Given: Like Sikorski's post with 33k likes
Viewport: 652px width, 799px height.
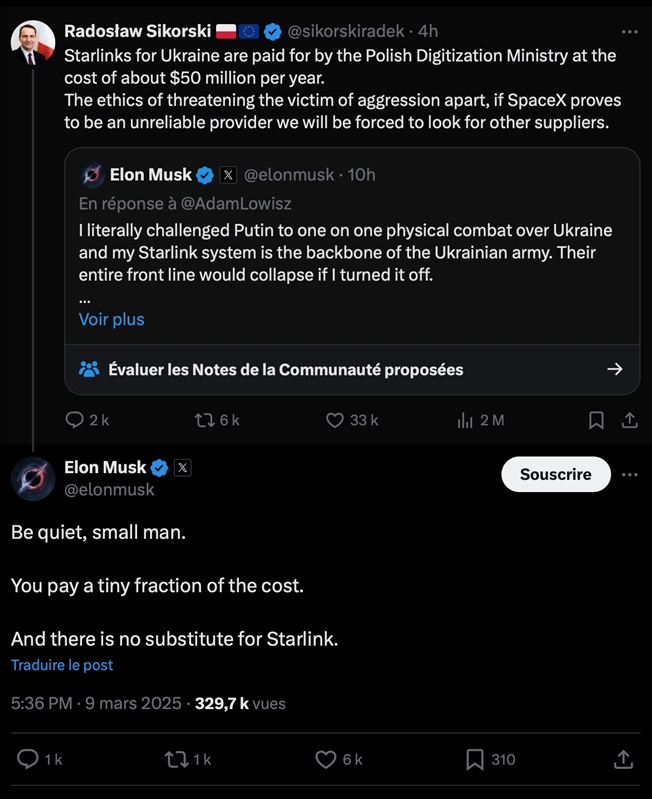Looking at the screenshot, I should pos(336,420).
